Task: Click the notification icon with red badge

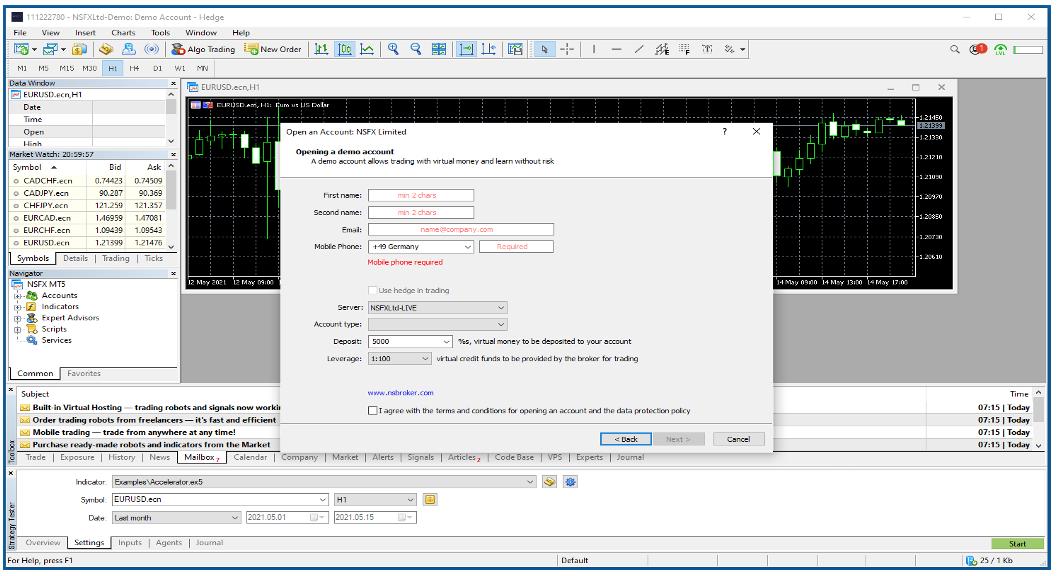Action: click(x=978, y=49)
